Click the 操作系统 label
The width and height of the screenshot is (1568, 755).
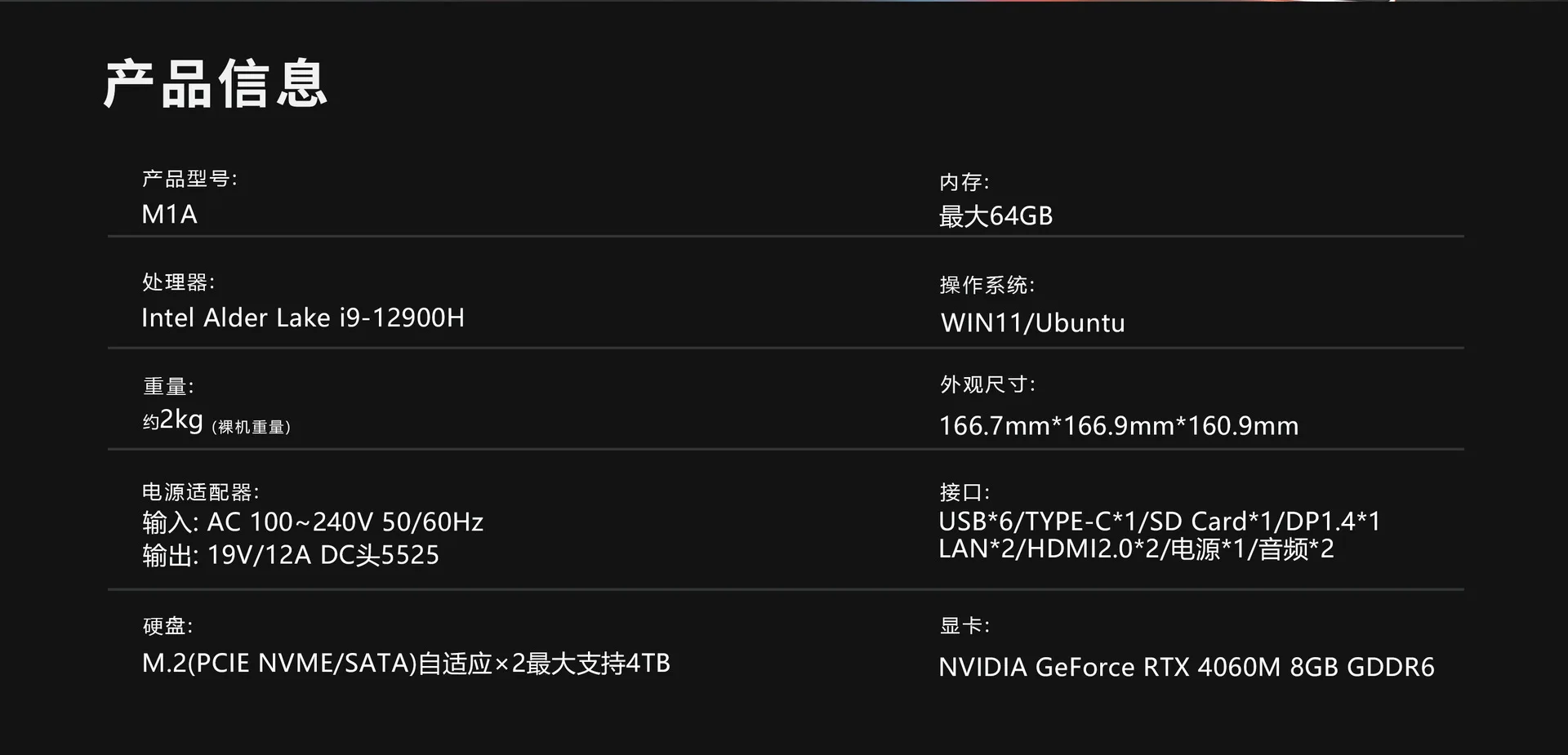[987, 285]
